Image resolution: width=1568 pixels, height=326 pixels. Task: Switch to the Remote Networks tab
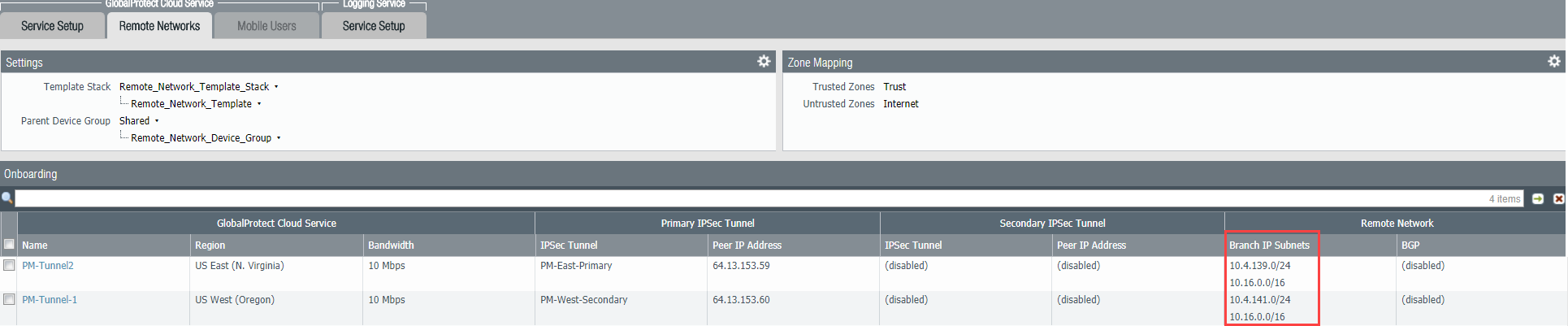tap(159, 26)
